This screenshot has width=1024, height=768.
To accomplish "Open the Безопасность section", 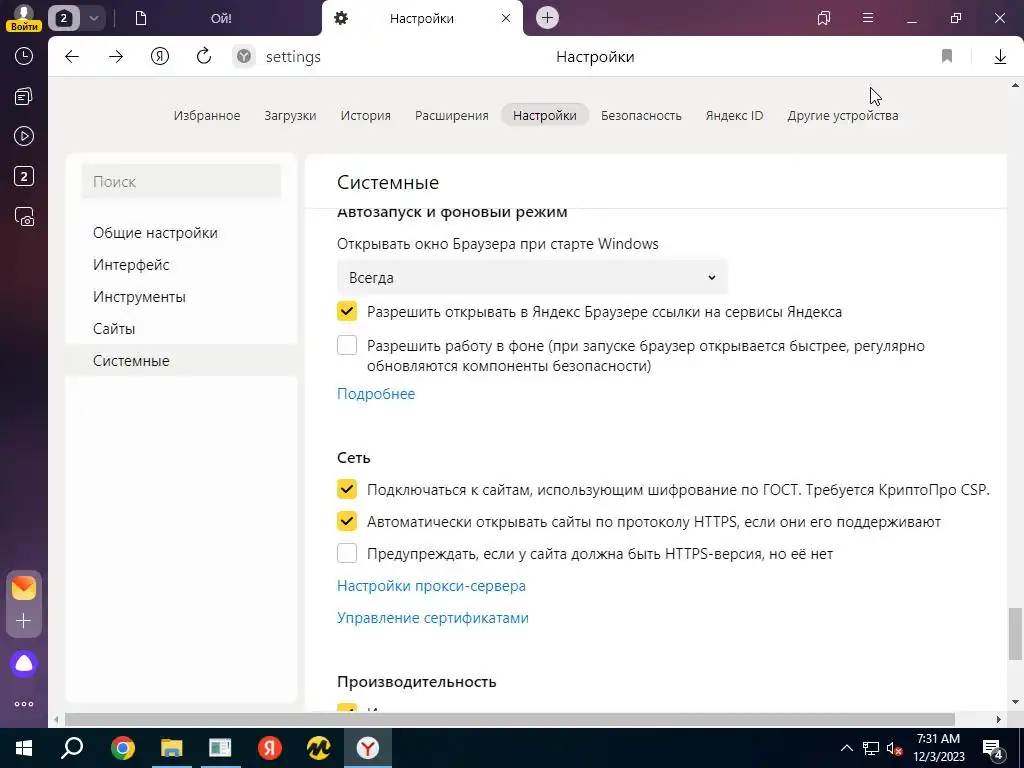I will point(641,116).
